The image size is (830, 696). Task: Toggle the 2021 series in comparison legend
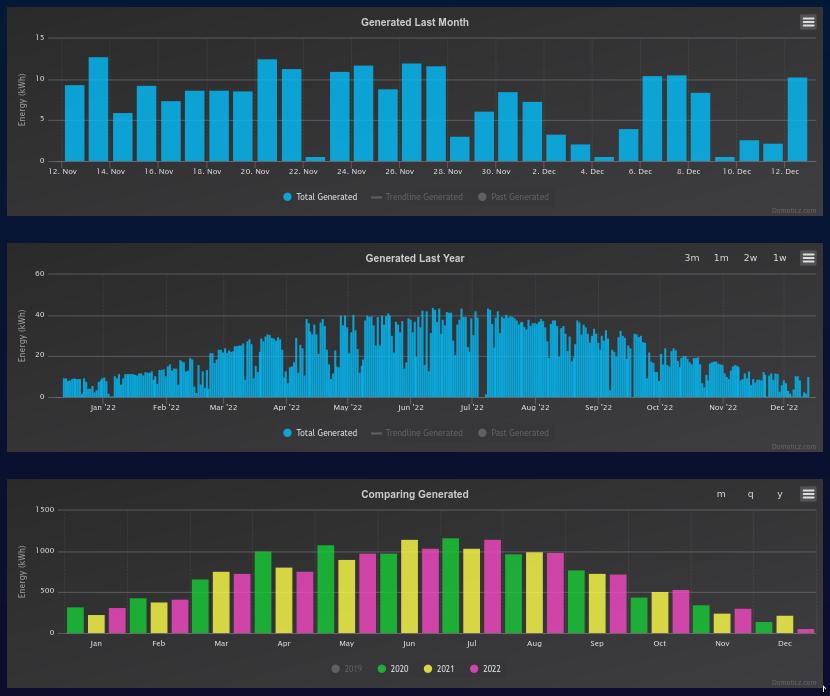[x=439, y=669]
